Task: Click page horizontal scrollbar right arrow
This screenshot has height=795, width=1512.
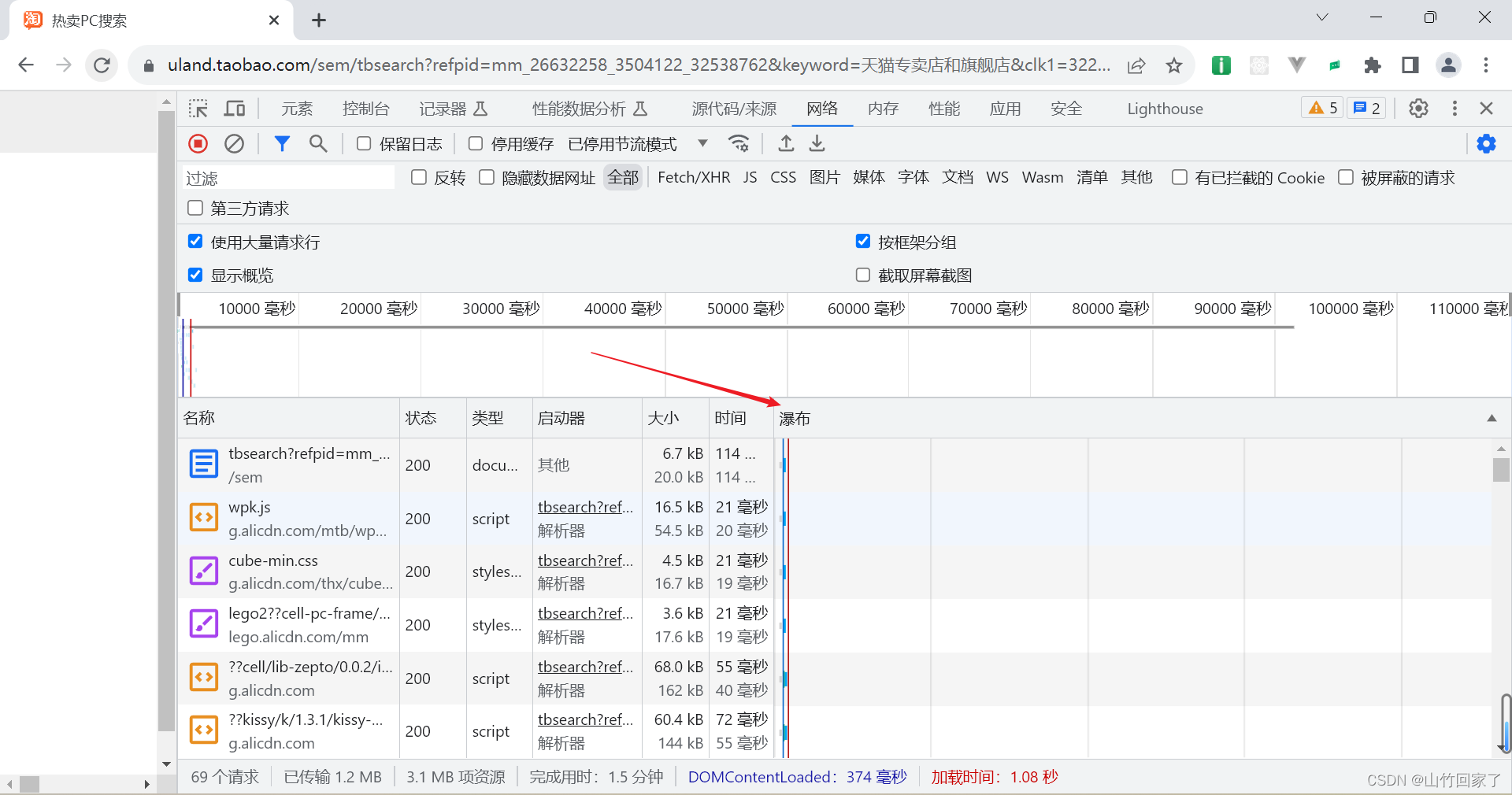Action: (146, 784)
